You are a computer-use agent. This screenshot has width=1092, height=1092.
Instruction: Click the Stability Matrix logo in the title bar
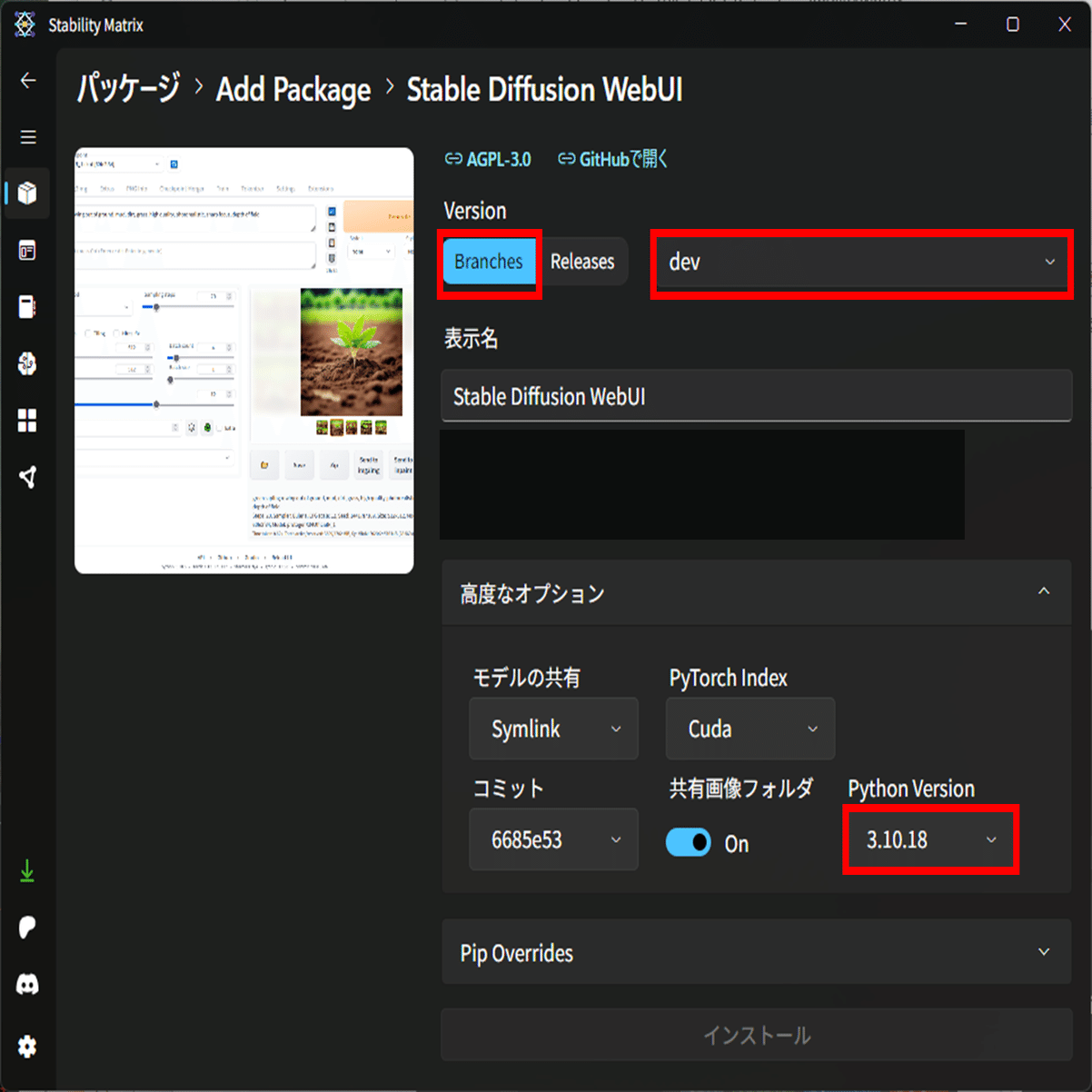[25, 25]
